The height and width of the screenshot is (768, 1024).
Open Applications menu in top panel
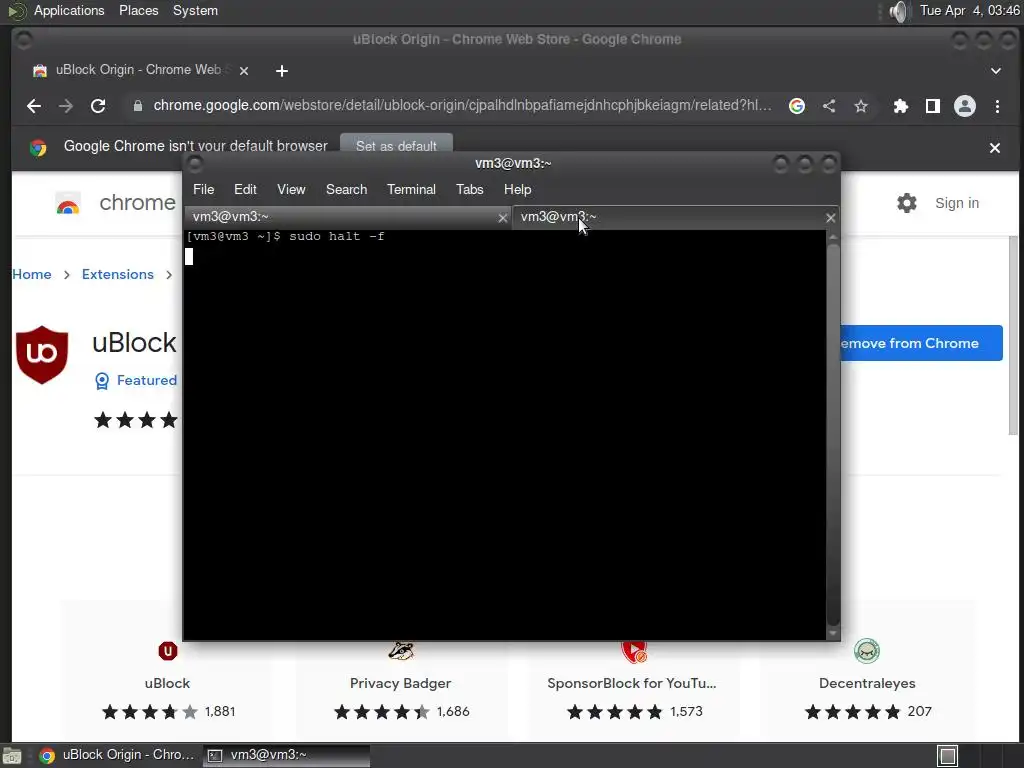point(69,10)
